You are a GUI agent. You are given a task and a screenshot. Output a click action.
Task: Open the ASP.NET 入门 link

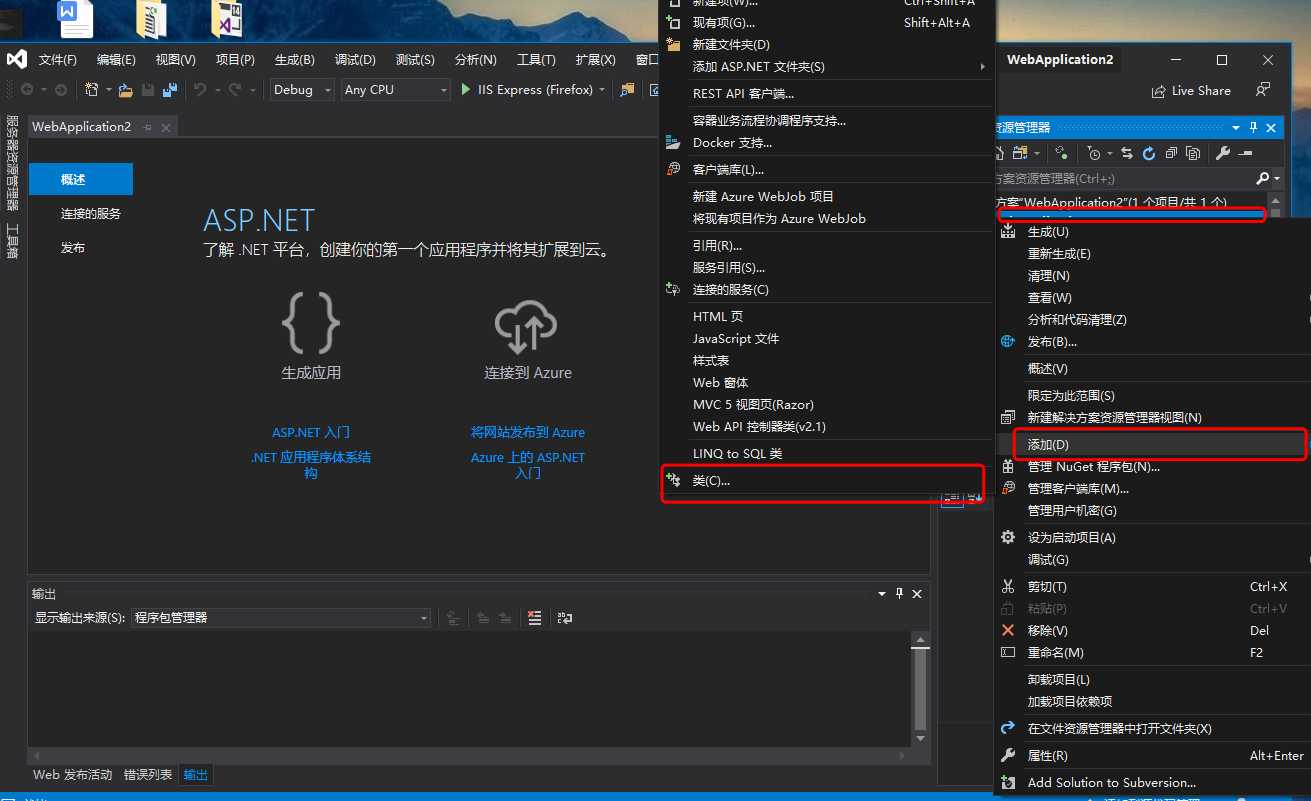click(311, 433)
